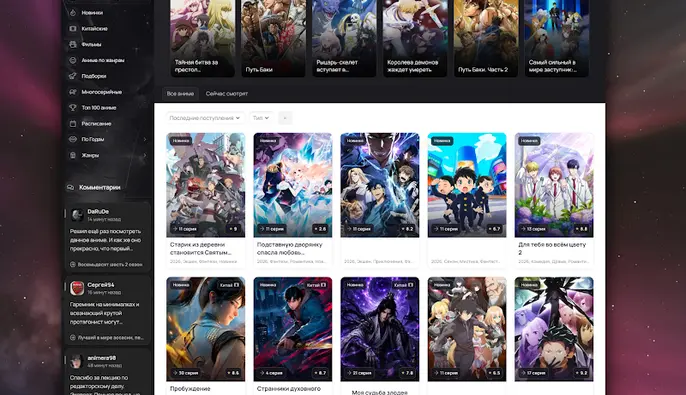Expand the По Годам submenu arrow
The image size is (686, 395).
[145, 139]
